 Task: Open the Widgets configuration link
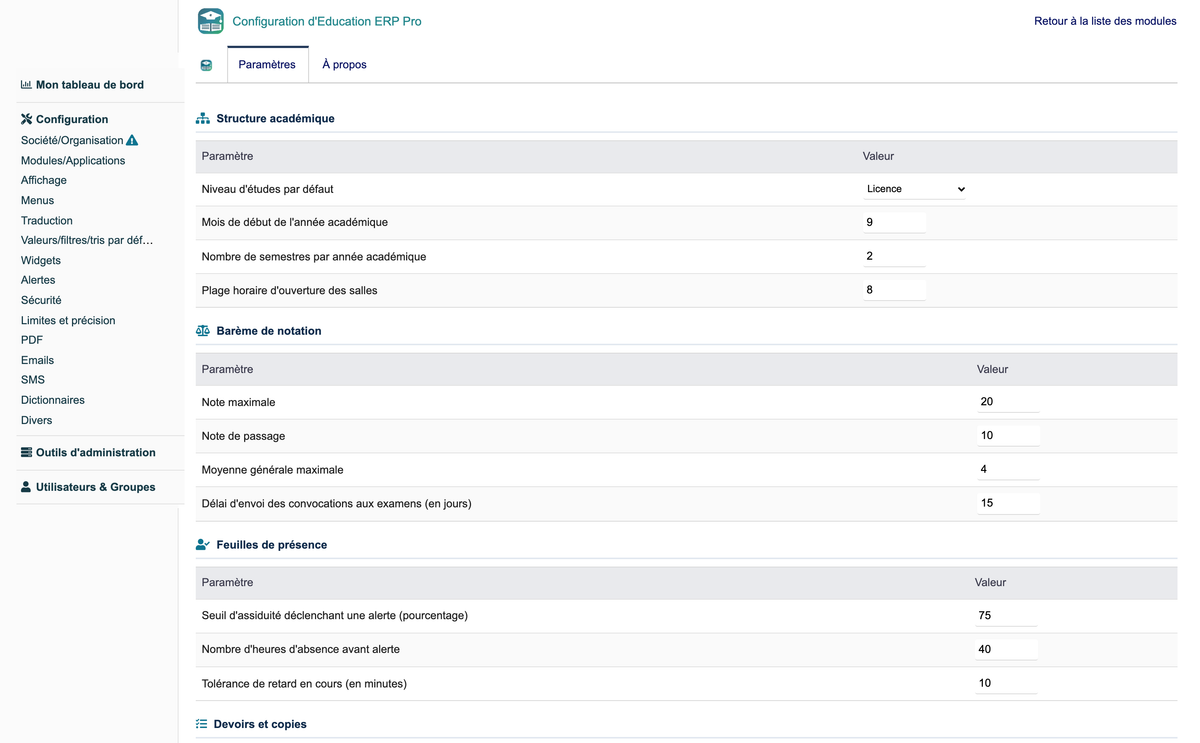click(x=41, y=260)
